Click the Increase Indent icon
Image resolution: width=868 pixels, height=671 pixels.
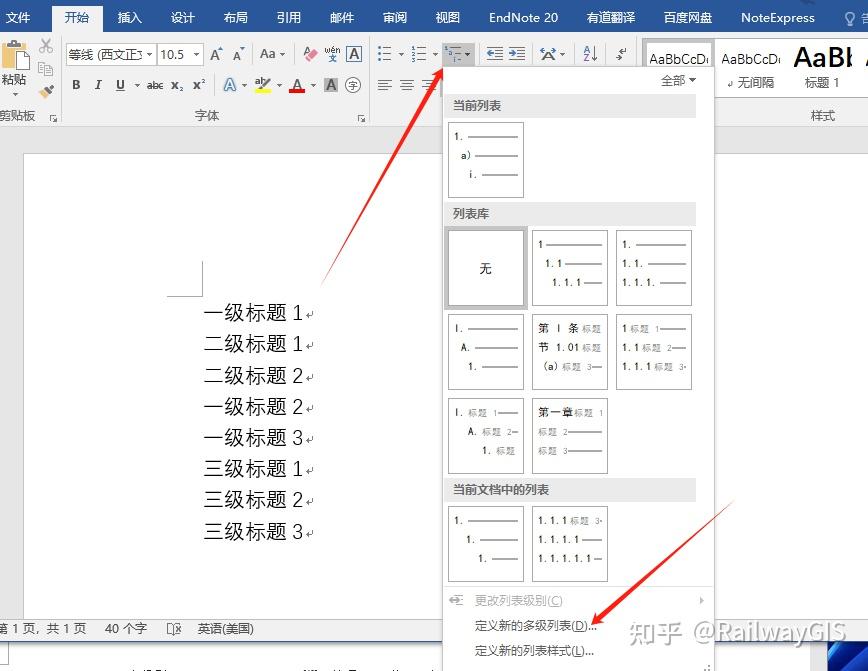(x=518, y=53)
